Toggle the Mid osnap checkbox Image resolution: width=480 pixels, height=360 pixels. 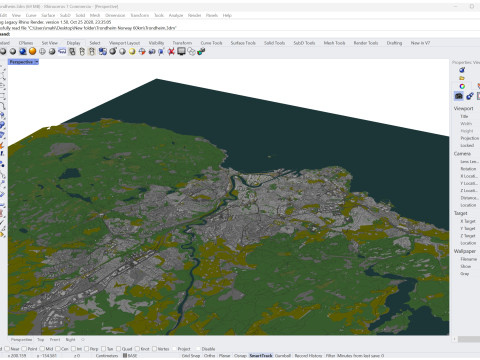(42, 349)
